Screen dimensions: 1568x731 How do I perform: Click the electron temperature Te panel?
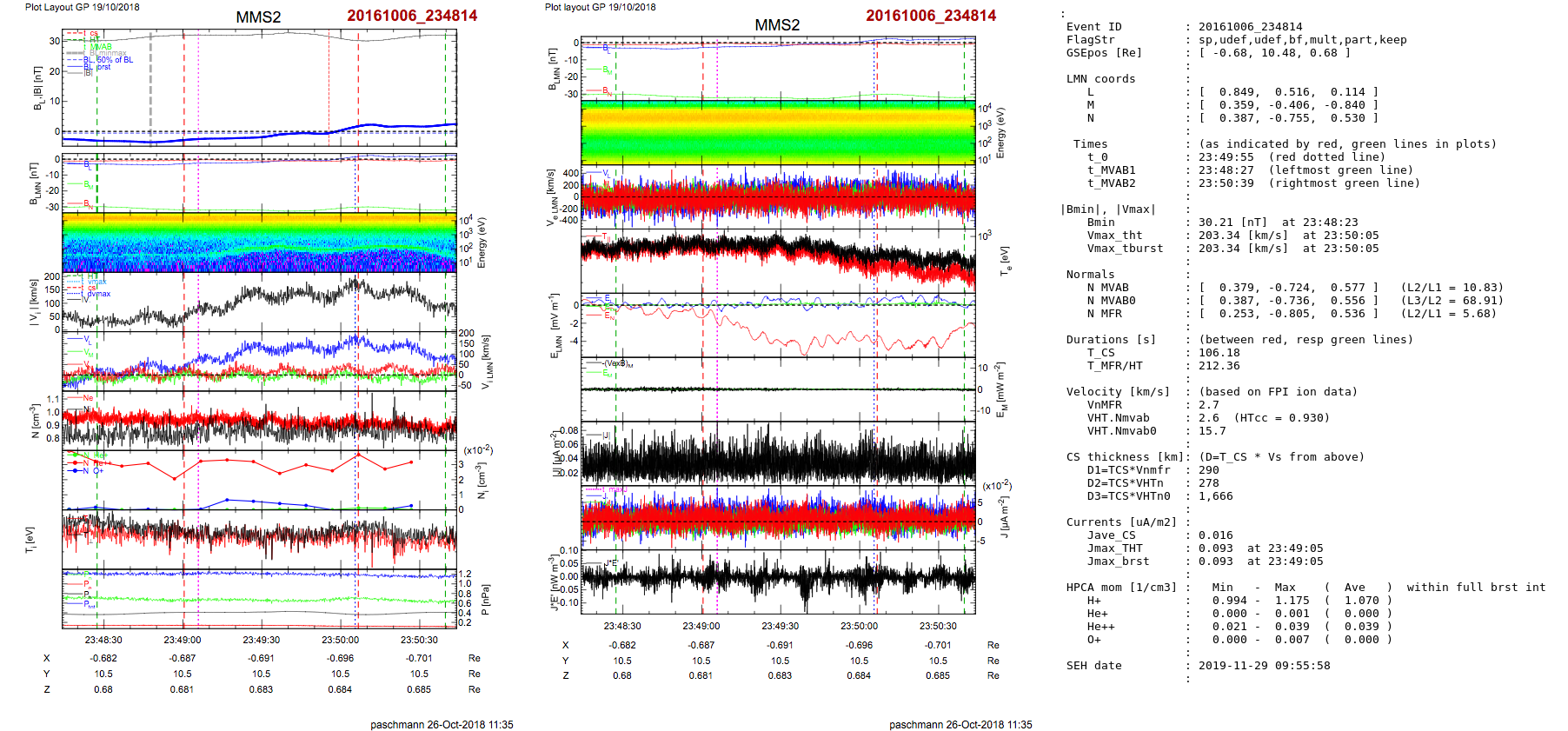(x=778, y=261)
